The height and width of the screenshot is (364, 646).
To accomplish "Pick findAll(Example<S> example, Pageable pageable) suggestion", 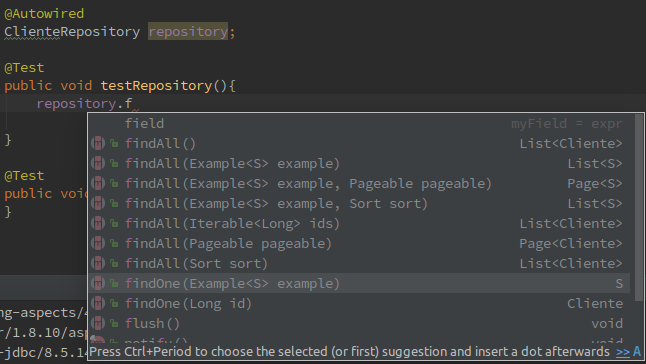I will (x=359, y=183).
